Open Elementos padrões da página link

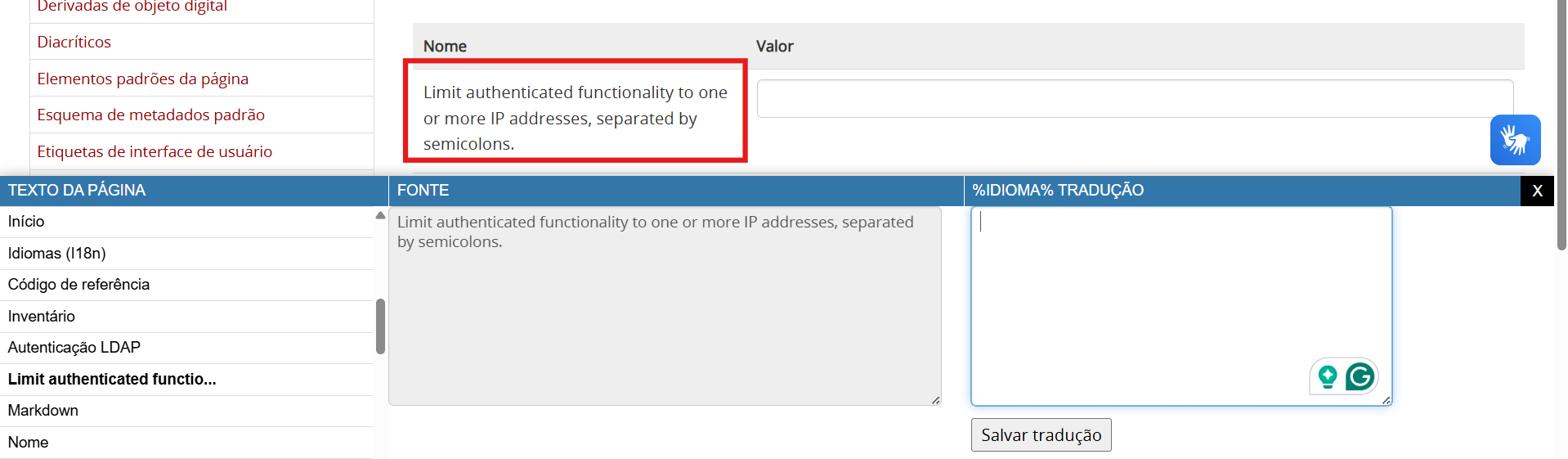(x=142, y=79)
